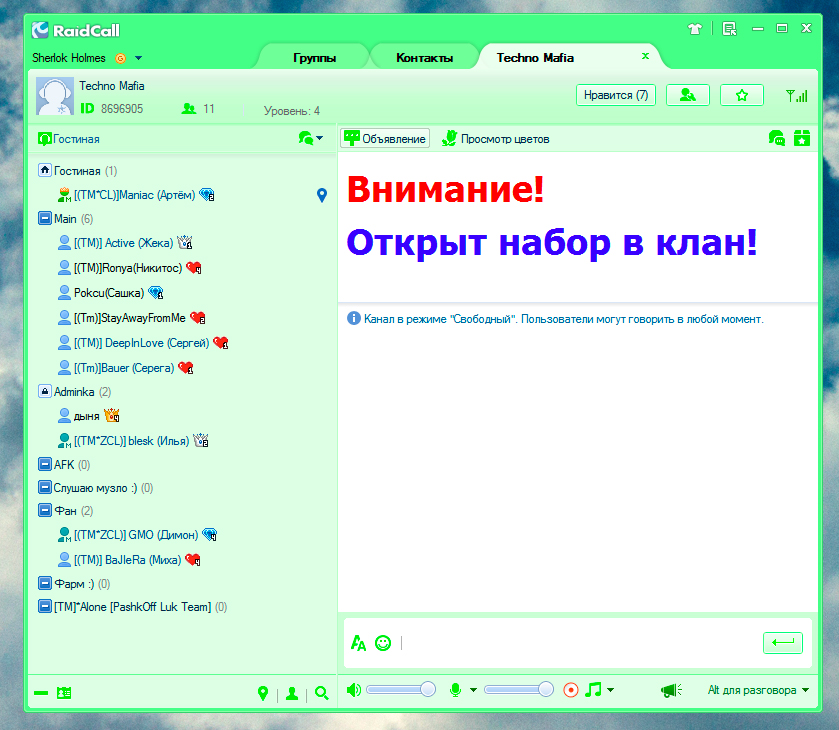Click the user icon in bottom toolbar
This screenshot has width=839, height=730.
[292, 694]
